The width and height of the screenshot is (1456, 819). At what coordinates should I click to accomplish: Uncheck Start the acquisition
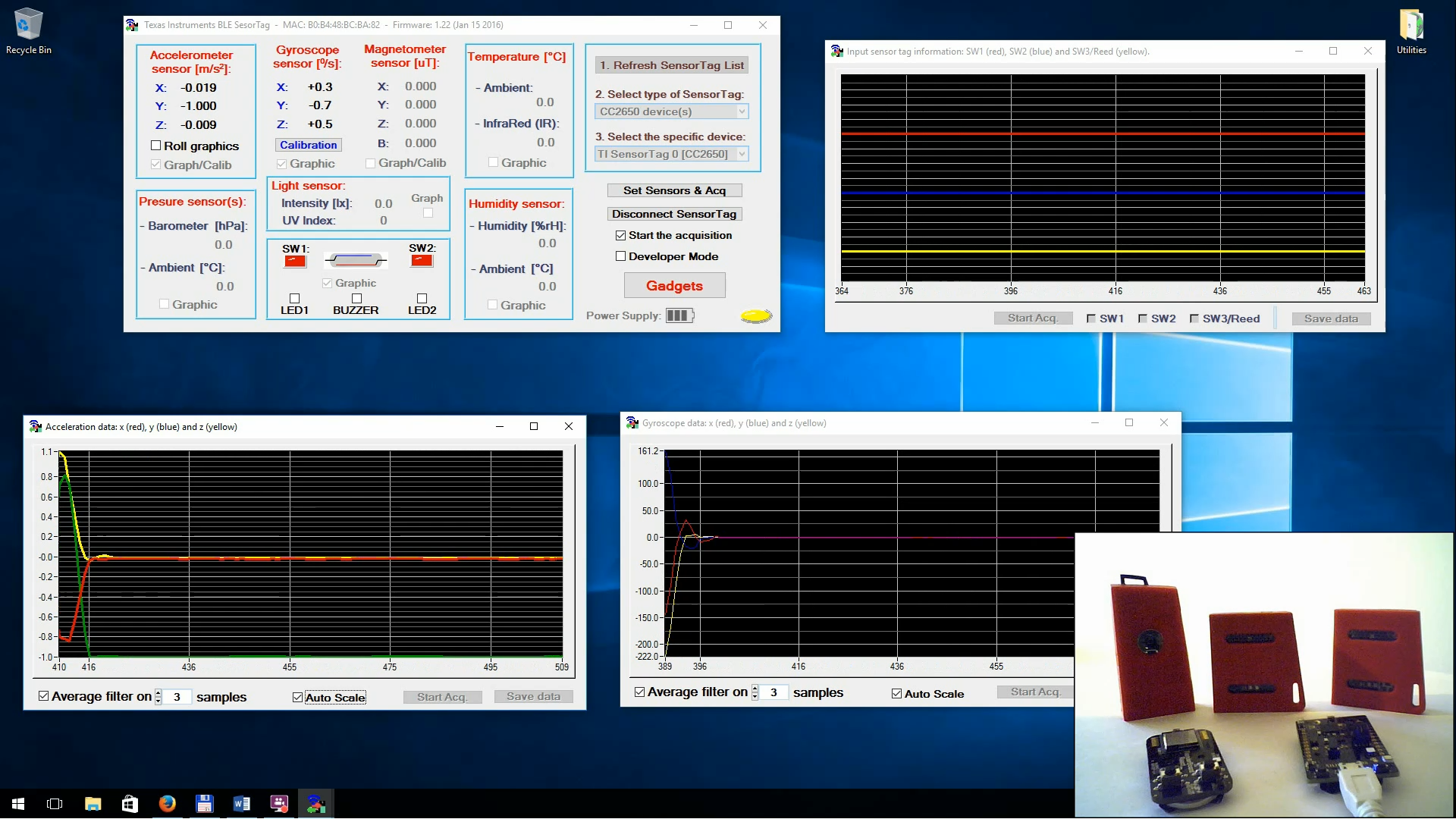tap(620, 235)
